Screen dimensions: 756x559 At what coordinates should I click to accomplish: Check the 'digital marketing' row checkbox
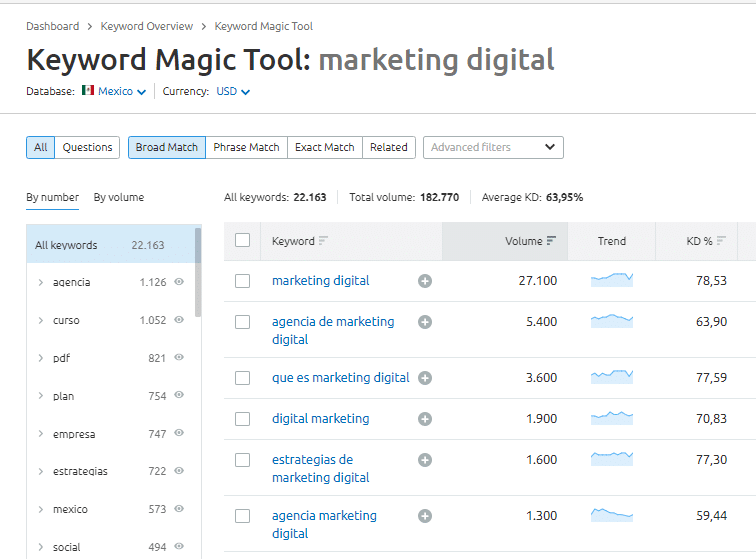pyautogui.click(x=242, y=419)
